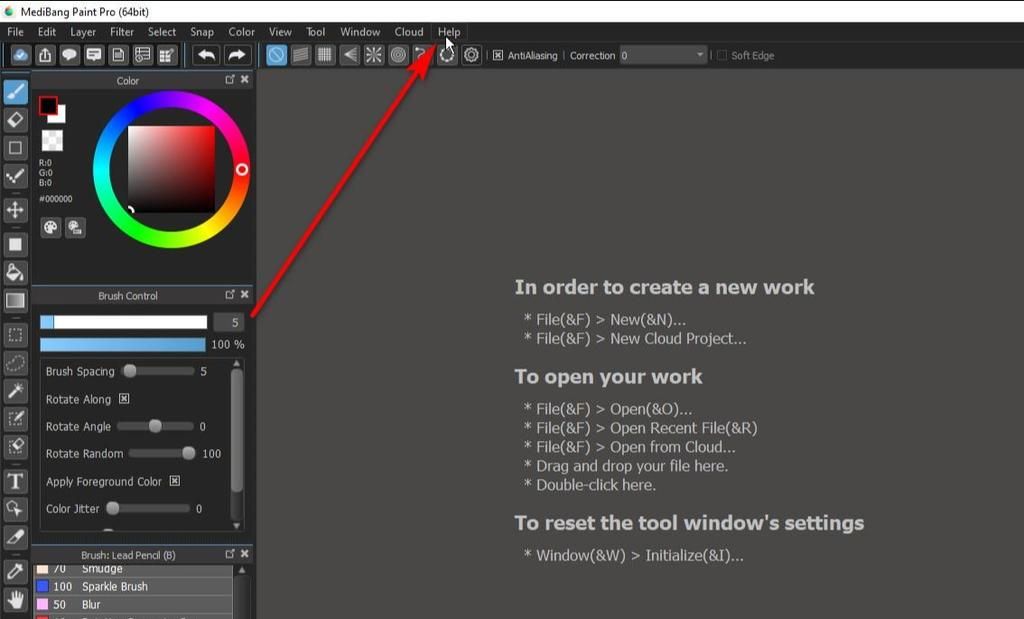Select the Move tool
This screenshot has height=619, width=1024.
click(16, 210)
